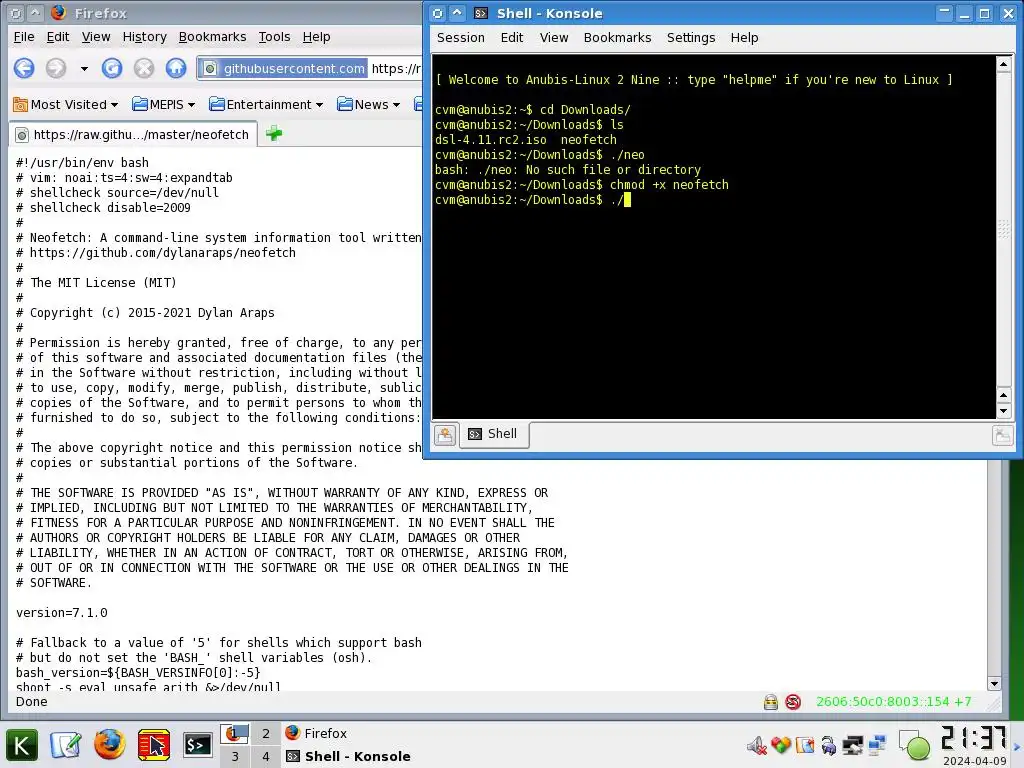1024x768 pixels.
Task: Open Firefox History menu
Action: (x=144, y=37)
